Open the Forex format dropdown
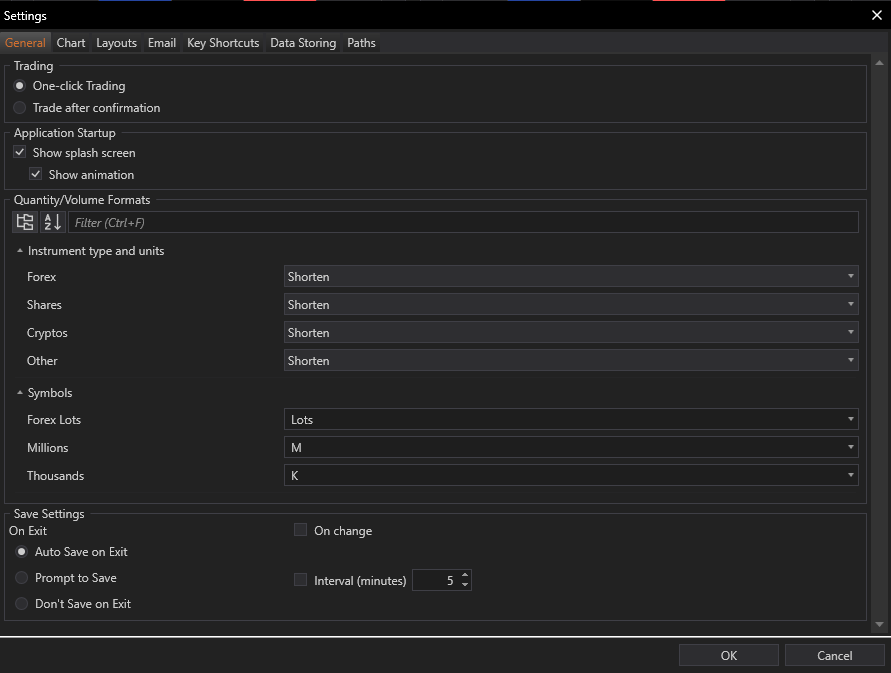This screenshot has height=673, width=891. (x=571, y=277)
